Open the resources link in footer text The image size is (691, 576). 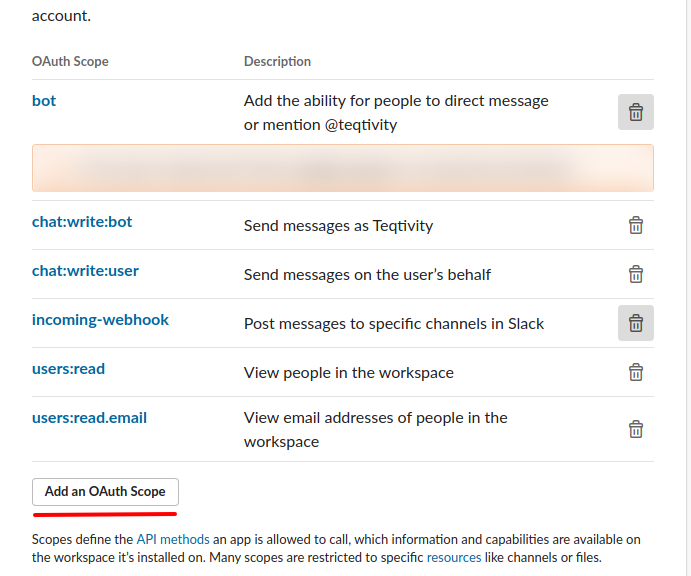click(x=454, y=557)
